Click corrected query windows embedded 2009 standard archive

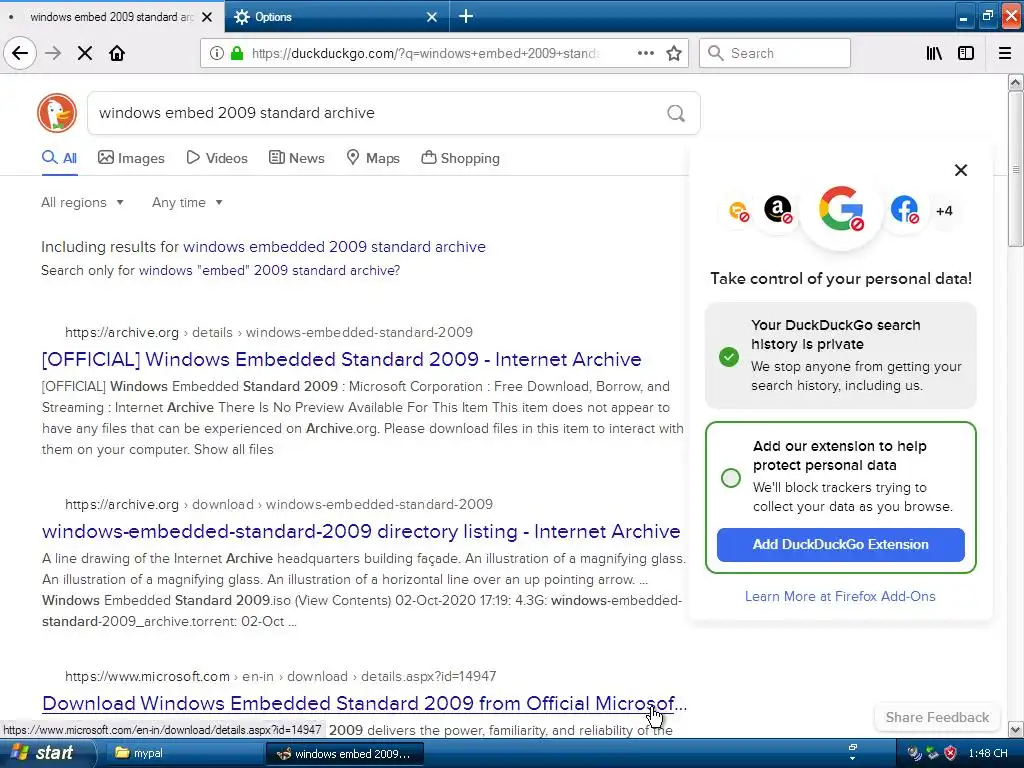click(334, 247)
